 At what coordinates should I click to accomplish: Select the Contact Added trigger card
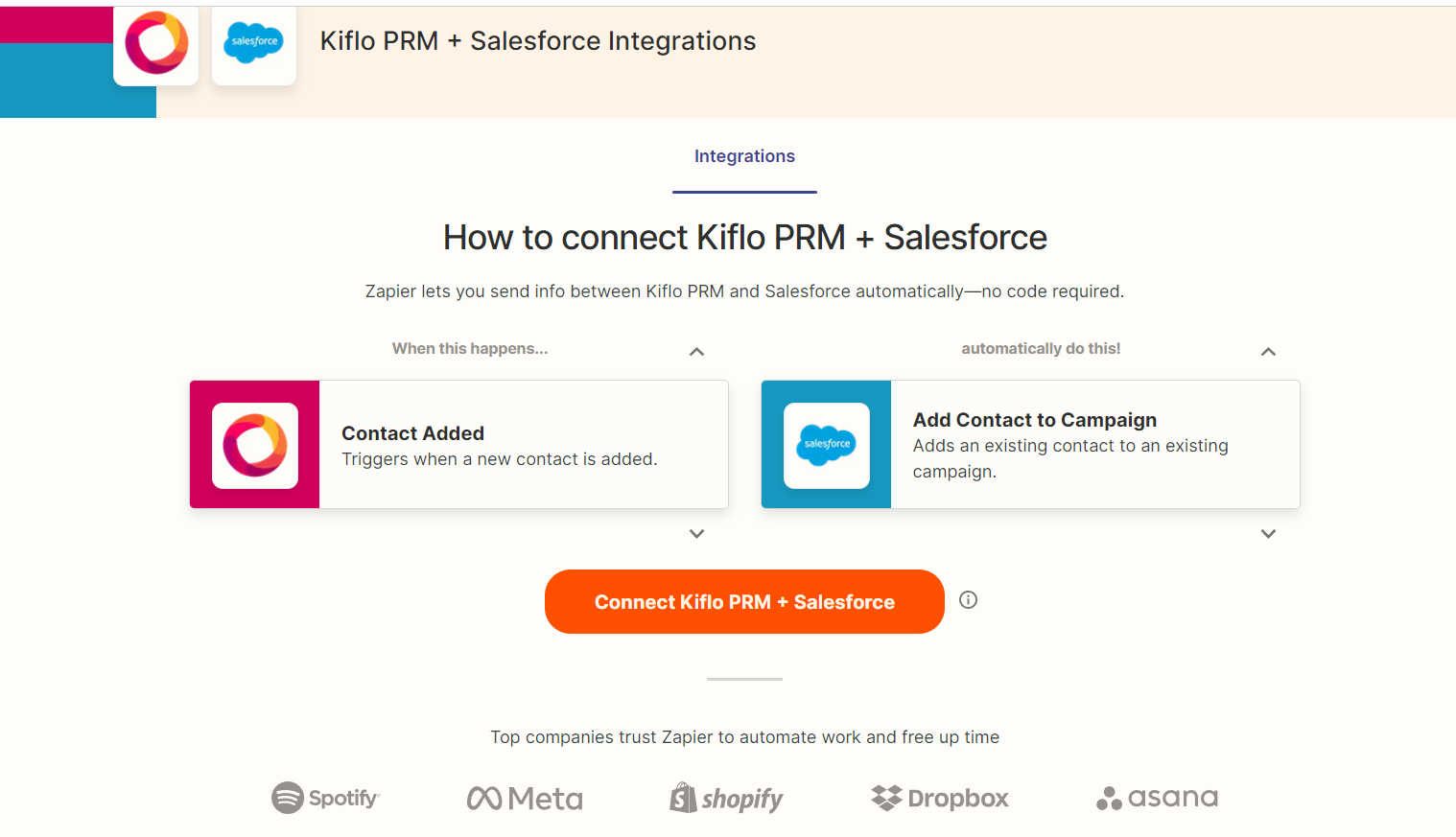[523, 445]
